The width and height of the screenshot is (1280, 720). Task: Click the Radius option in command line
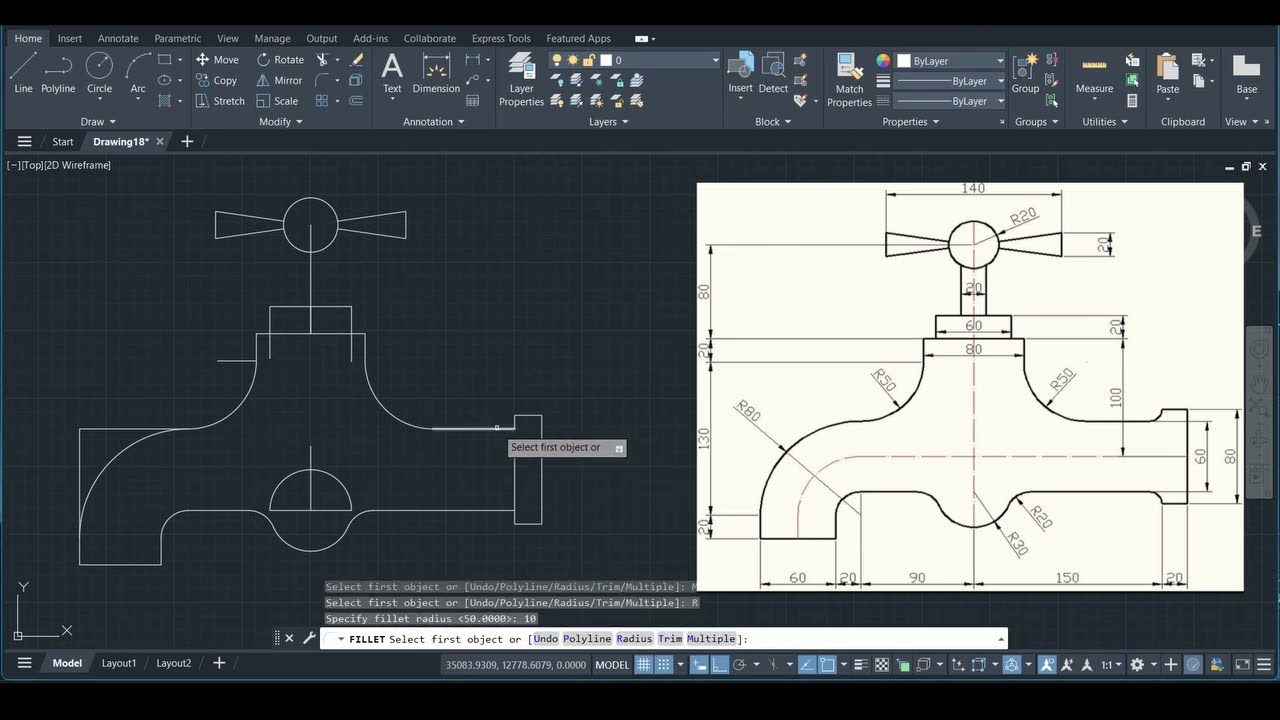(635, 639)
